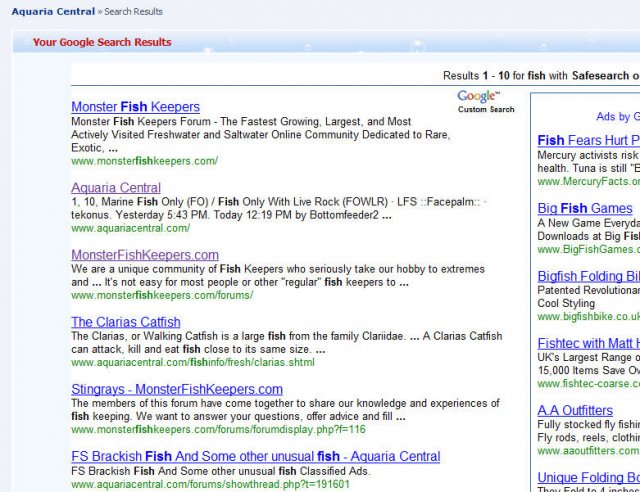
Task: Click the www.BigFishGames ad URL
Action: click(x=589, y=249)
